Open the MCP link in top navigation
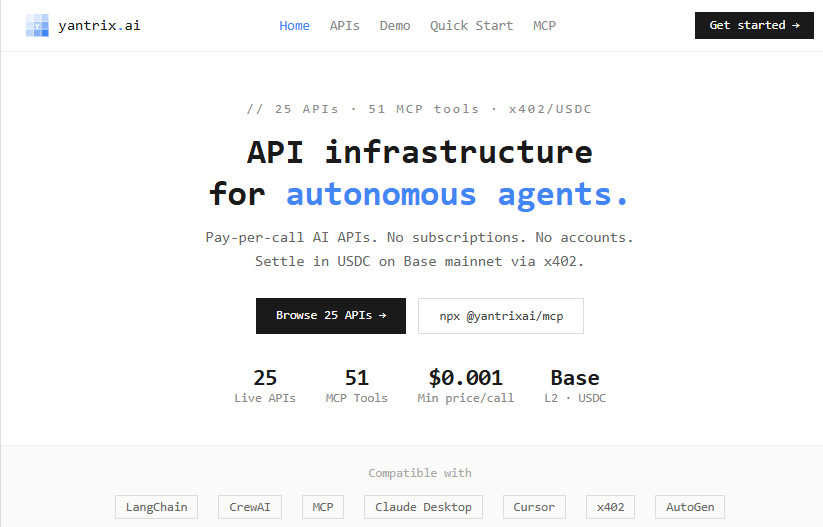The image size is (823, 527). tap(545, 25)
